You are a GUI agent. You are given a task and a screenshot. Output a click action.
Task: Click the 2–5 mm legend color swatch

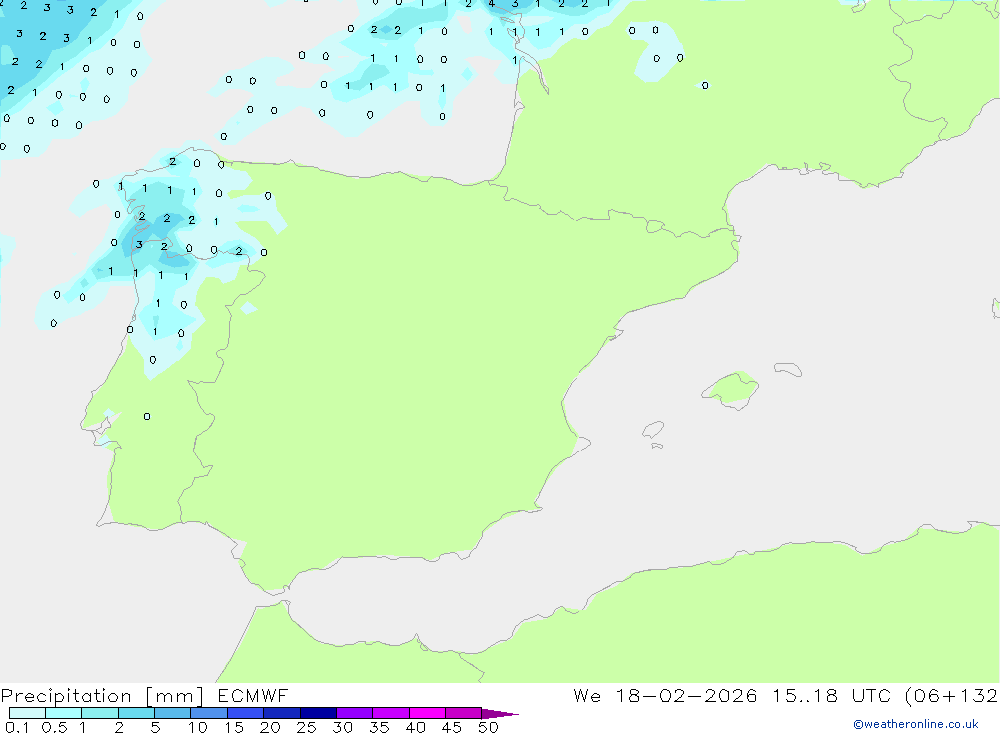coord(136,713)
